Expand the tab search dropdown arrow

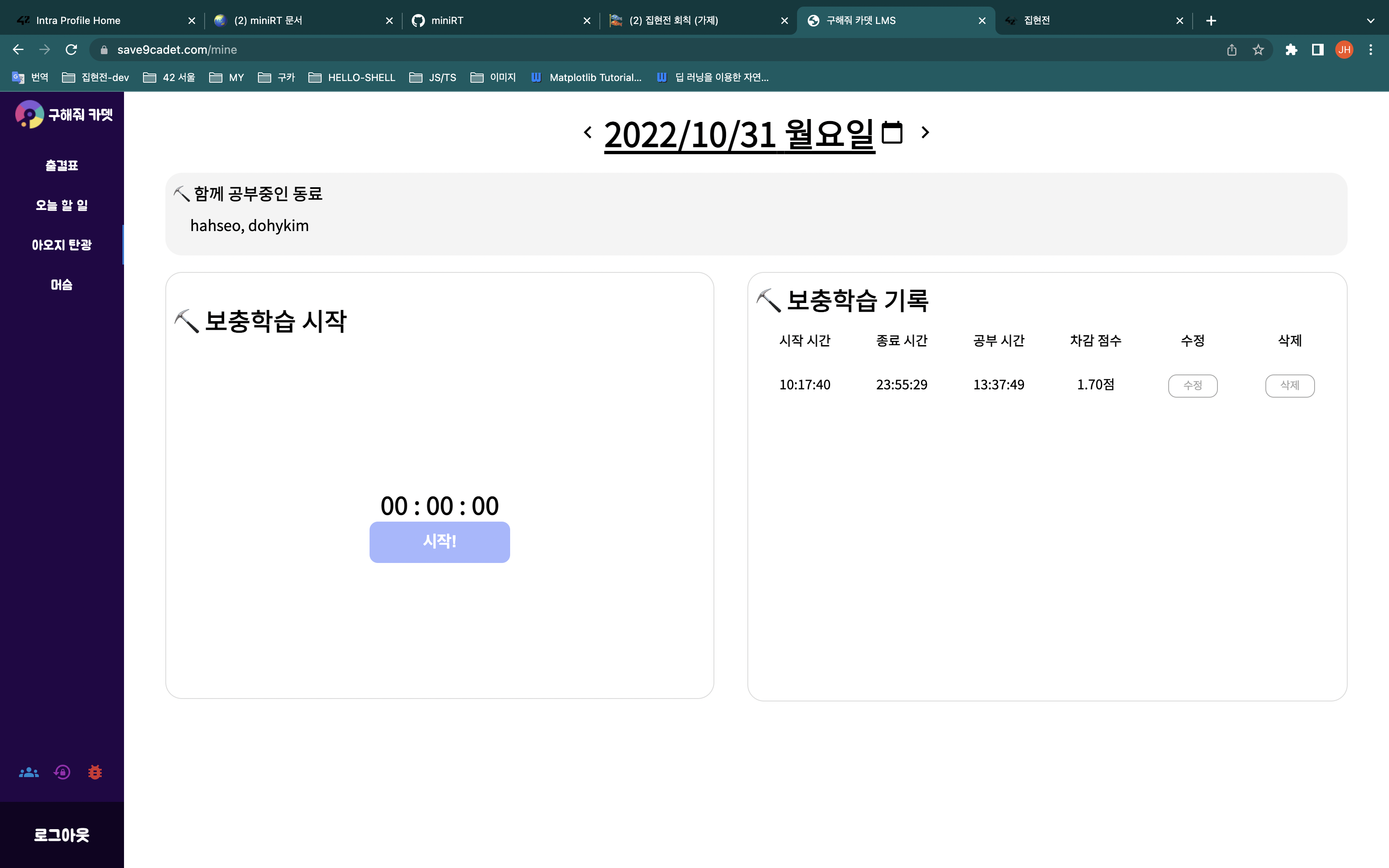[x=1371, y=21]
